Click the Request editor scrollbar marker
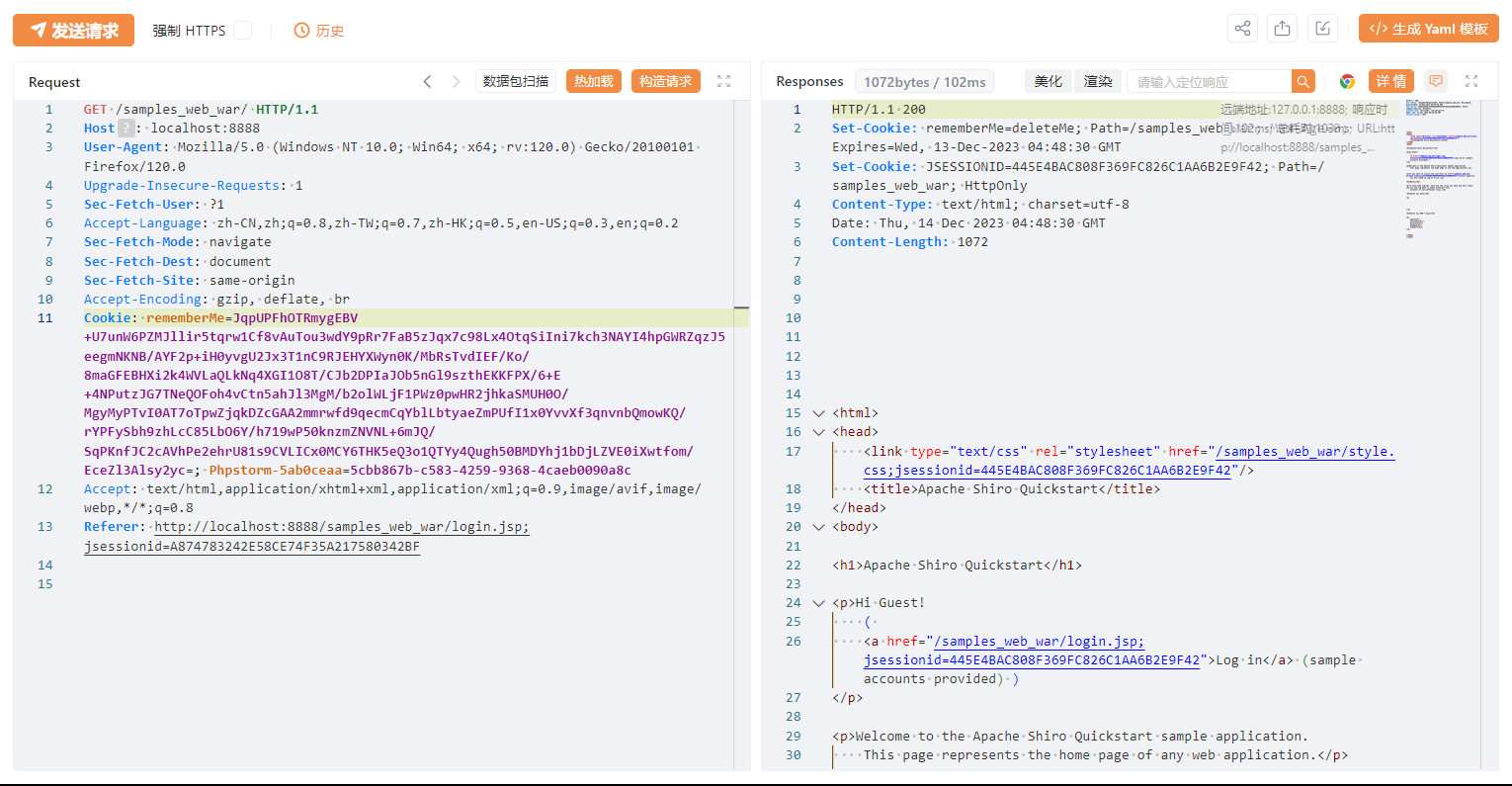Viewport: 1512px width, 786px height. [742, 309]
